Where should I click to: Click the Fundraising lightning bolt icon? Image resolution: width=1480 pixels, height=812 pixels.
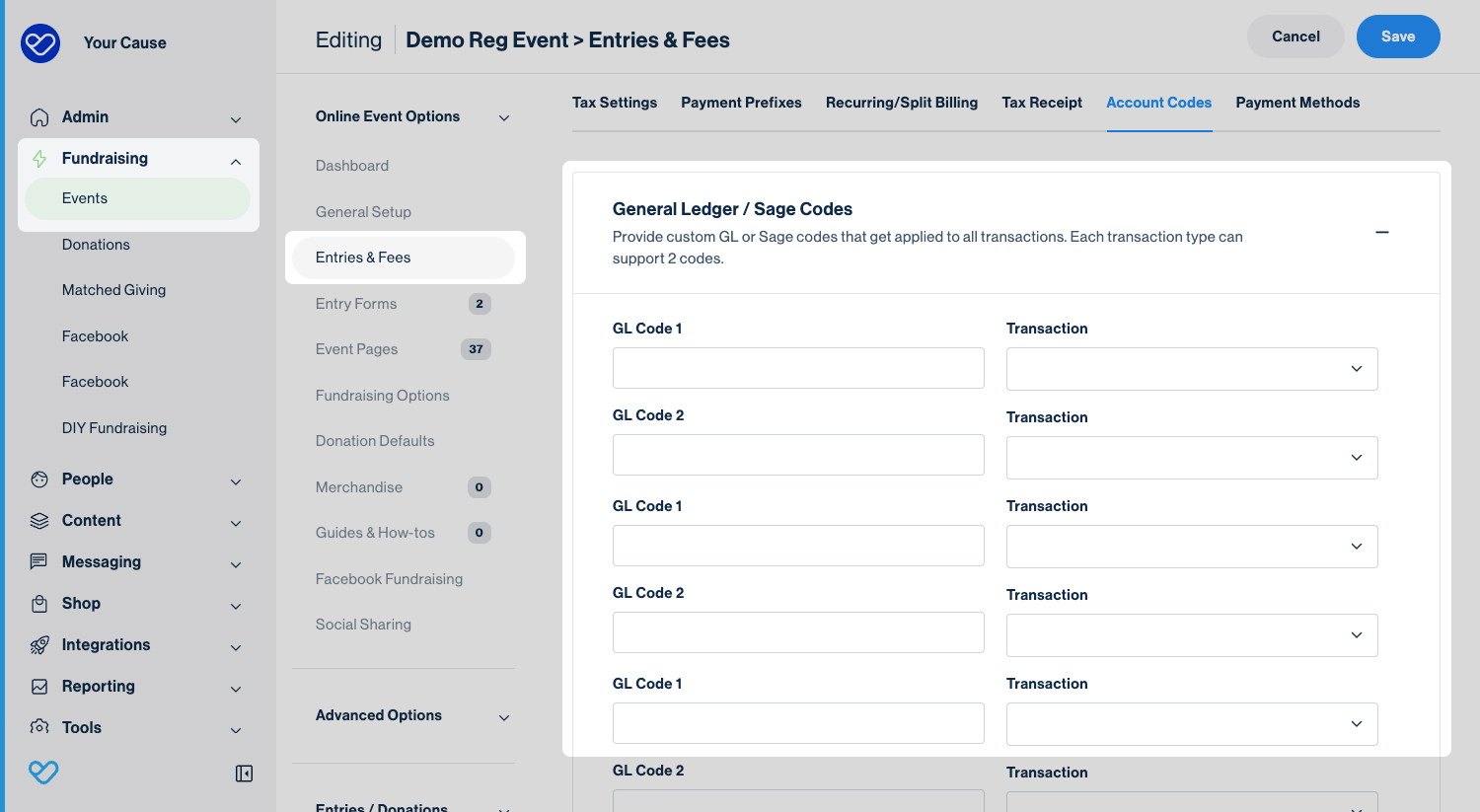click(39, 159)
